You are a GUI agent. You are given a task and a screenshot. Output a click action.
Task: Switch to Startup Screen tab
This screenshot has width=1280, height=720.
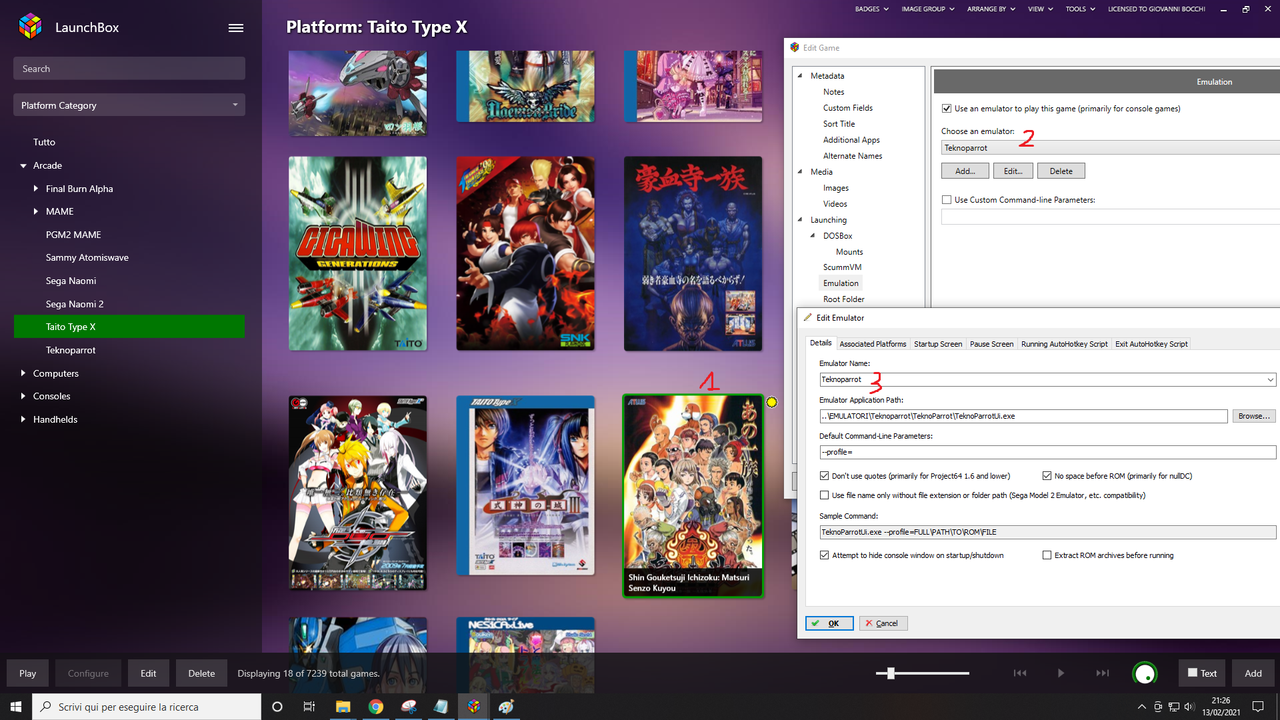(x=938, y=344)
